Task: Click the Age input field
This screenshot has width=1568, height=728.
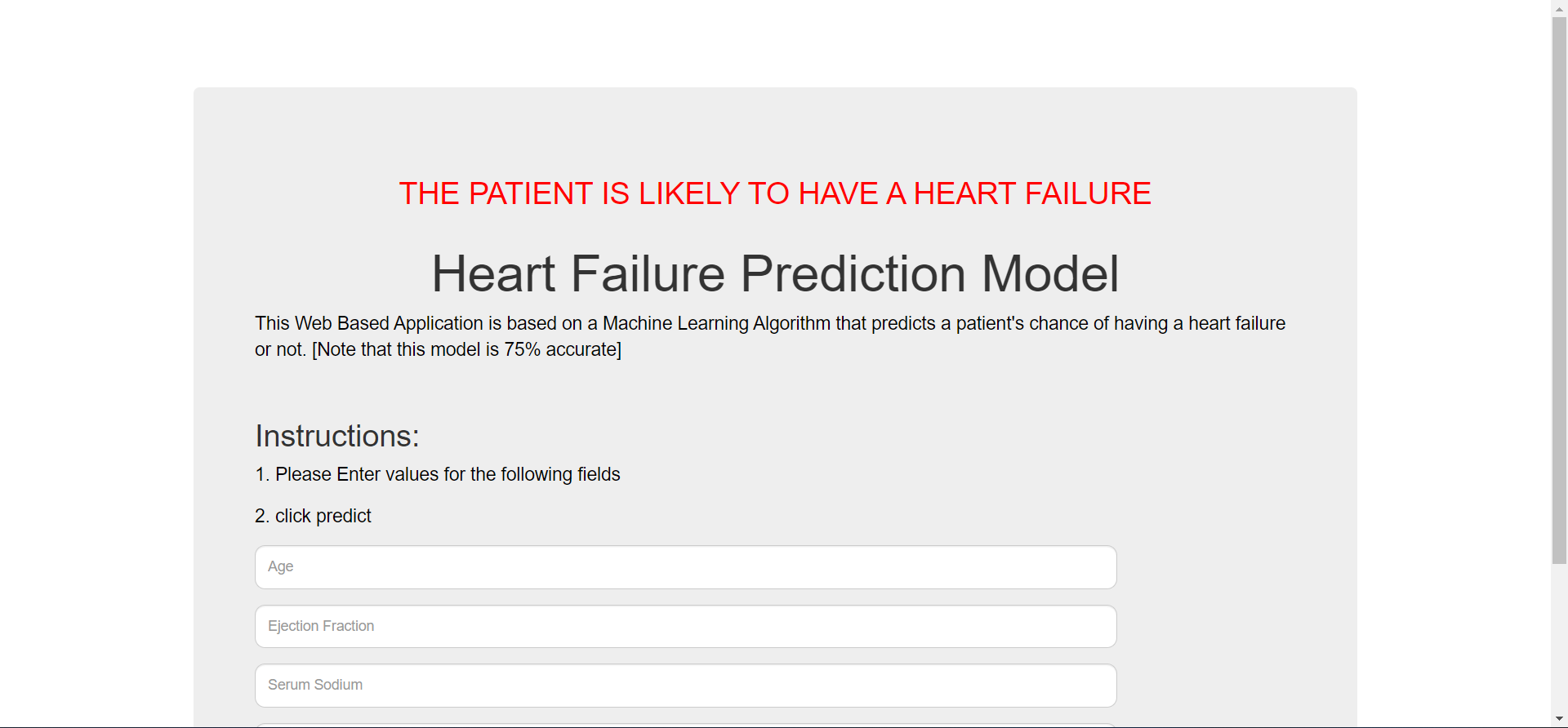Action: point(685,566)
